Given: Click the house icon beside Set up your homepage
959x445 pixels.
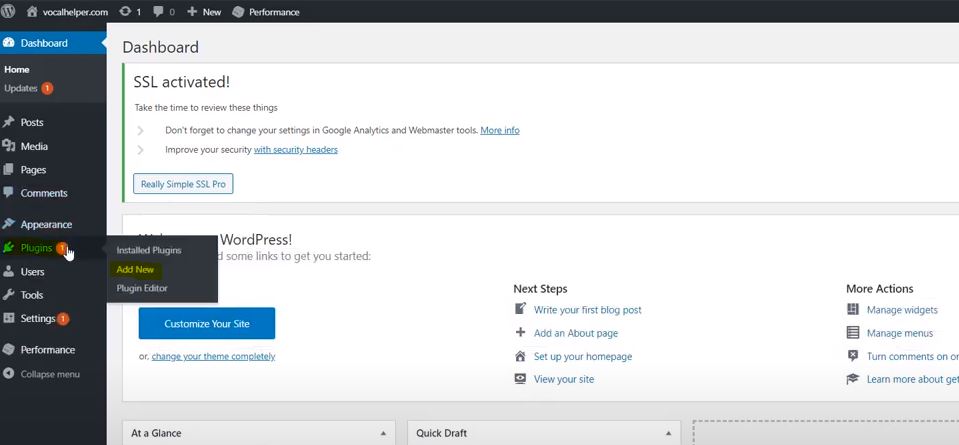Looking at the screenshot, I should coord(520,356).
